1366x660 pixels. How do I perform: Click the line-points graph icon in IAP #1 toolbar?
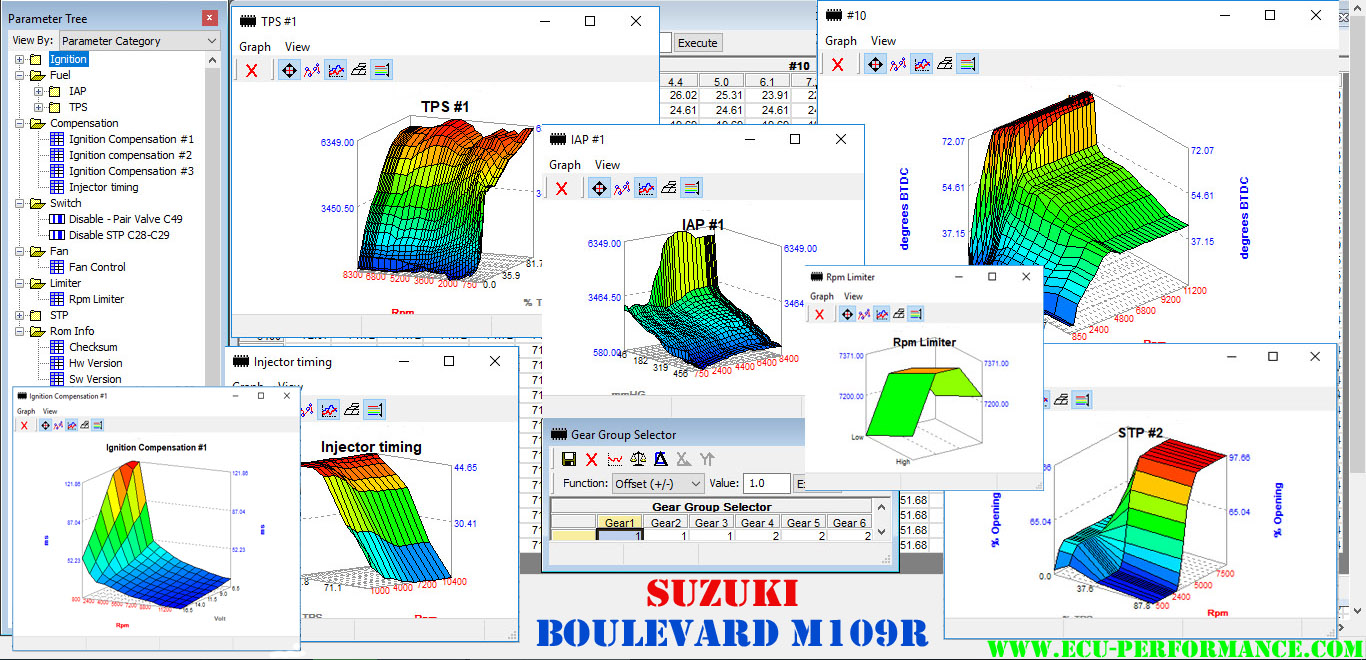pyautogui.click(x=622, y=188)
